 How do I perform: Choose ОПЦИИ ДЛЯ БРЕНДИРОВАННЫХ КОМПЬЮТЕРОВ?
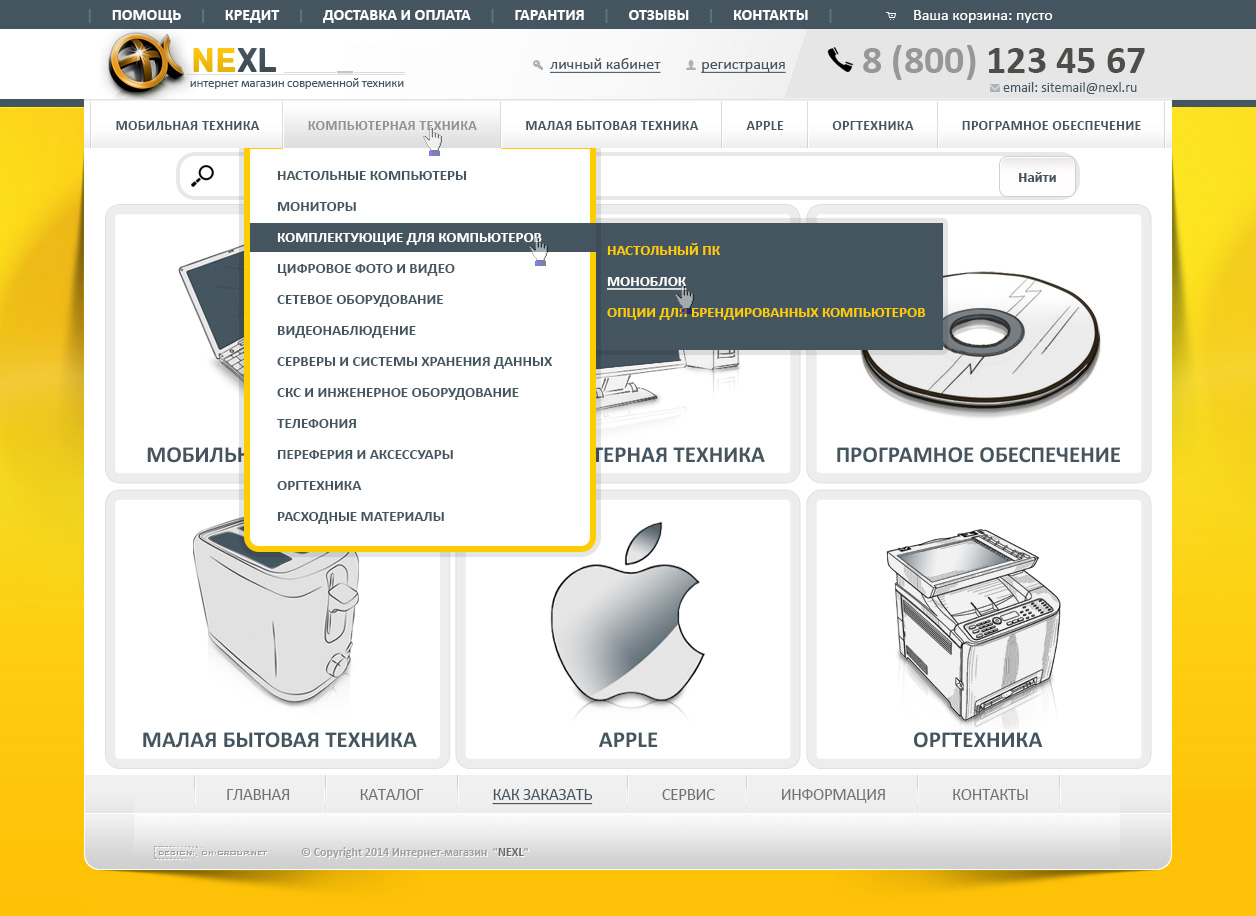pyautogui.click(x=766, y=312)
